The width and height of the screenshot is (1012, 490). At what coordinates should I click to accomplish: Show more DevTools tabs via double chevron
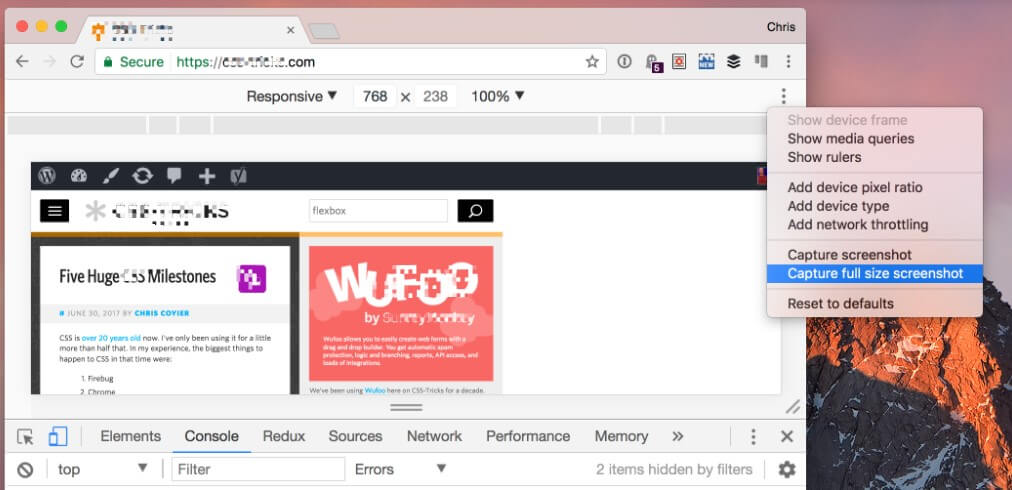point(678,436)
